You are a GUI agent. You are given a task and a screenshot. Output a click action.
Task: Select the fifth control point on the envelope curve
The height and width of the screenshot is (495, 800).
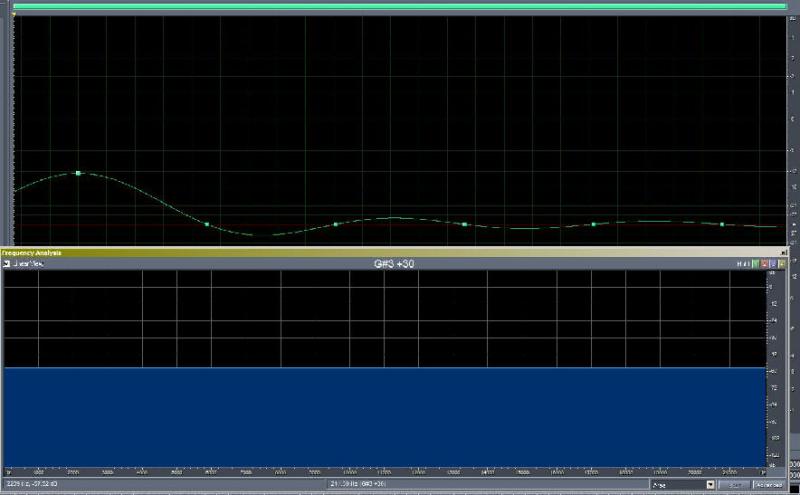(593, 224)
